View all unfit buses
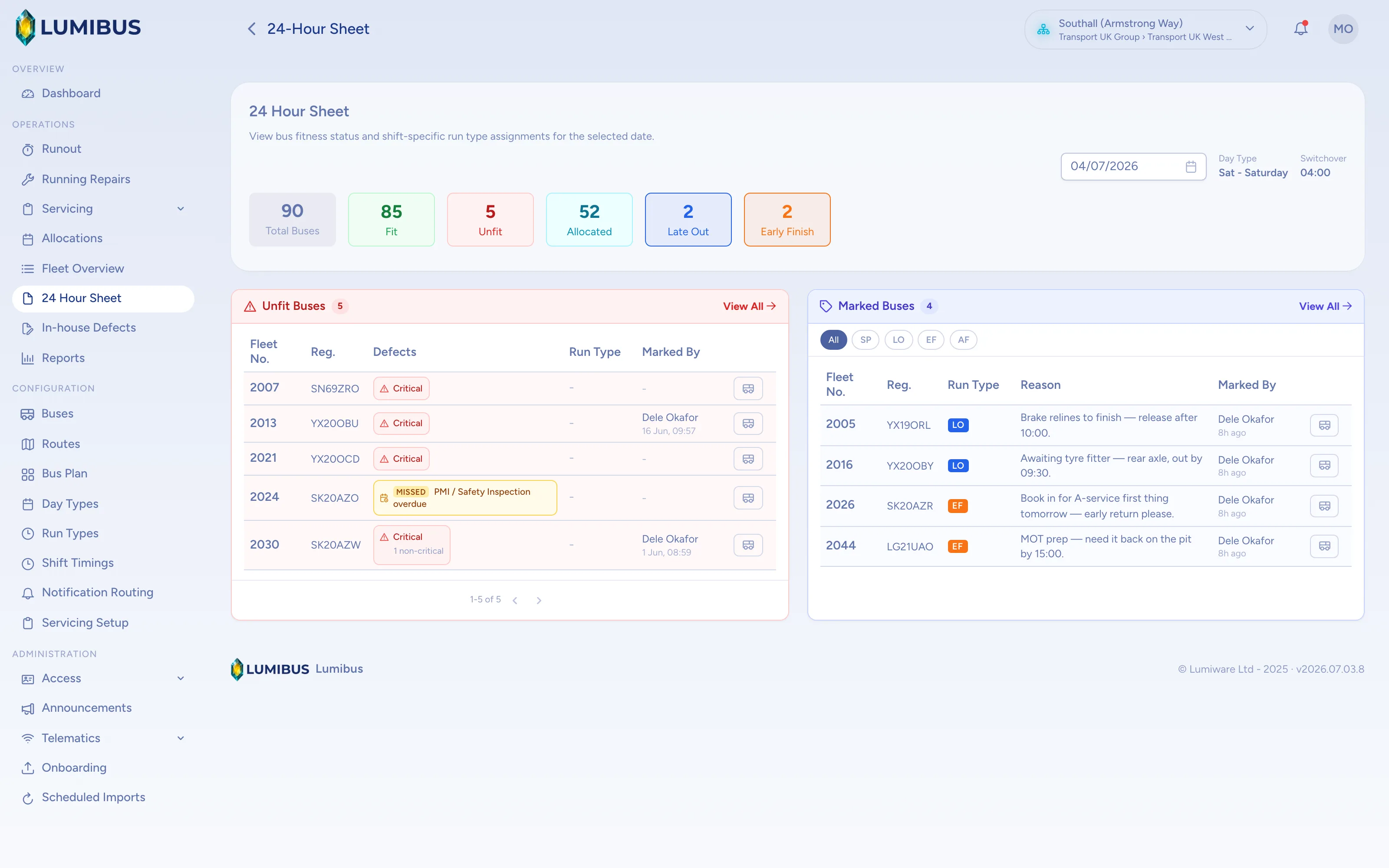The image size is (1389, 868). tap(749, 306)
